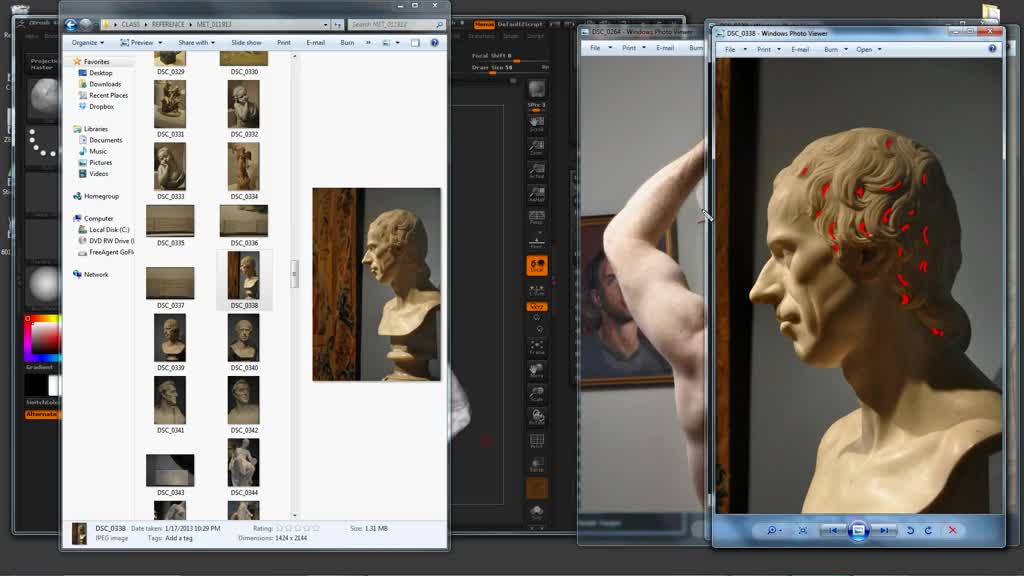
Task: Open the Explorer change view icon
Action: click(387, 43)
